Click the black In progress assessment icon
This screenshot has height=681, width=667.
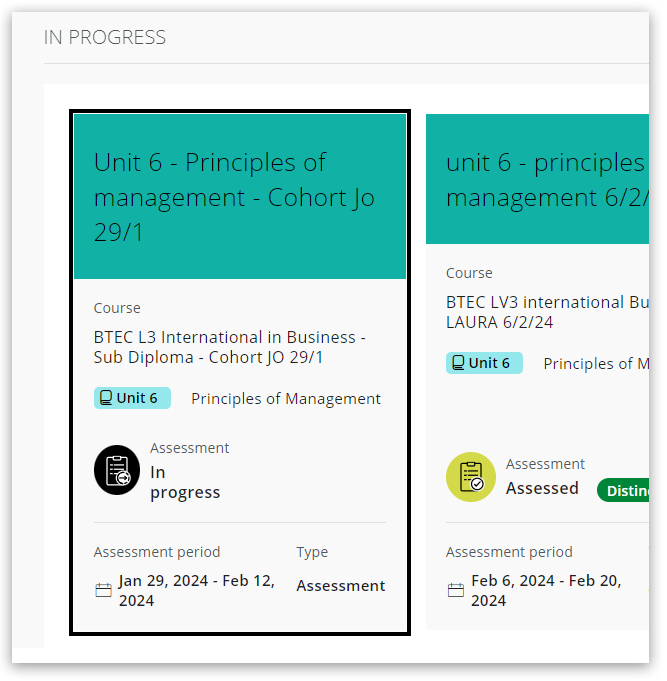point(117,470)
